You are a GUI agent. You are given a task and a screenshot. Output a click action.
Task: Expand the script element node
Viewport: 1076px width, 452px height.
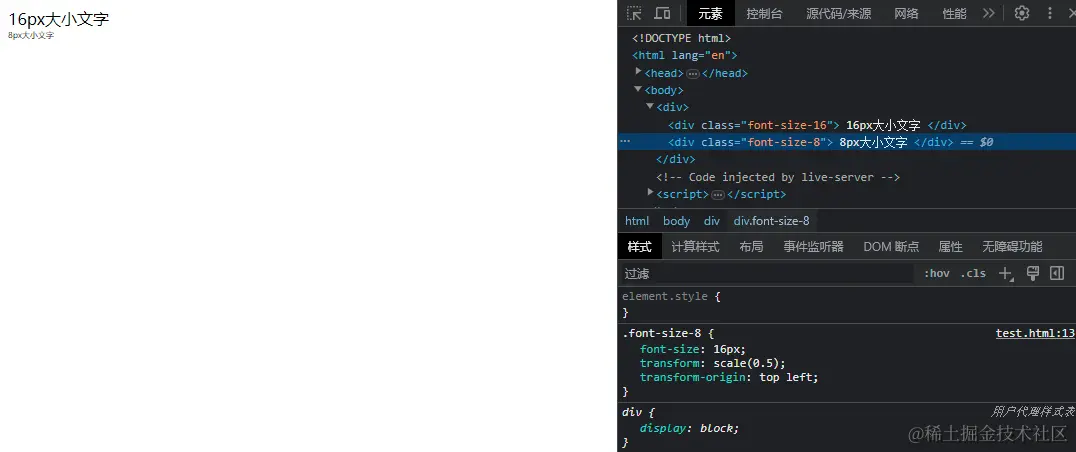651,193
